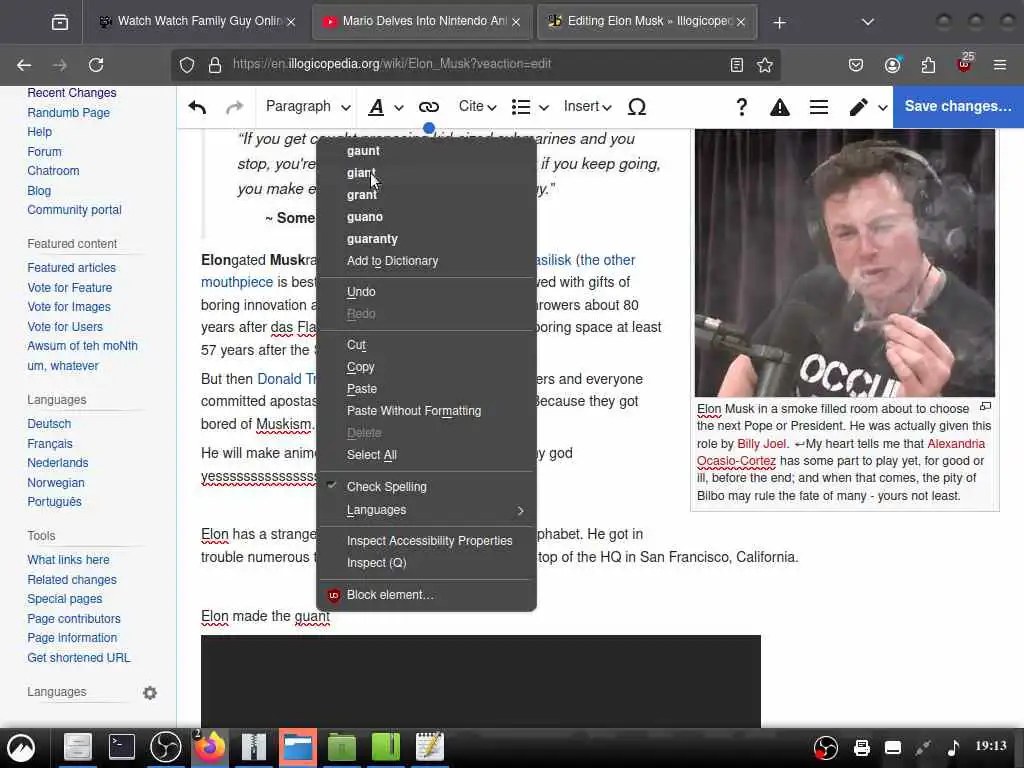
Task: Open text style formatting menu
Action: coord(385,107)
